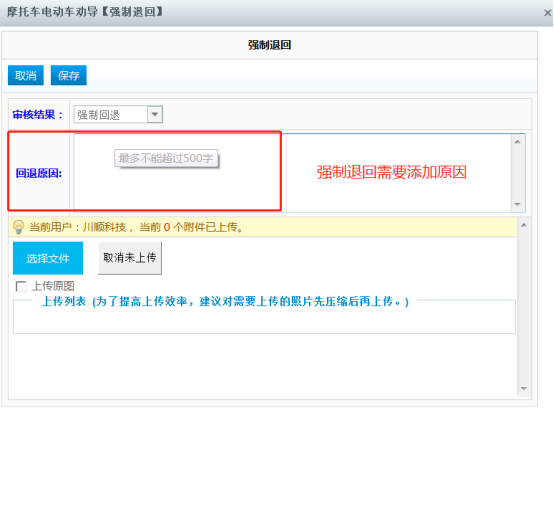This screenshot has height=527, width=554.
Task: Close the 摩托车电动车劝导 dialog
Action: pyautogui.click(x=547, y=13)
